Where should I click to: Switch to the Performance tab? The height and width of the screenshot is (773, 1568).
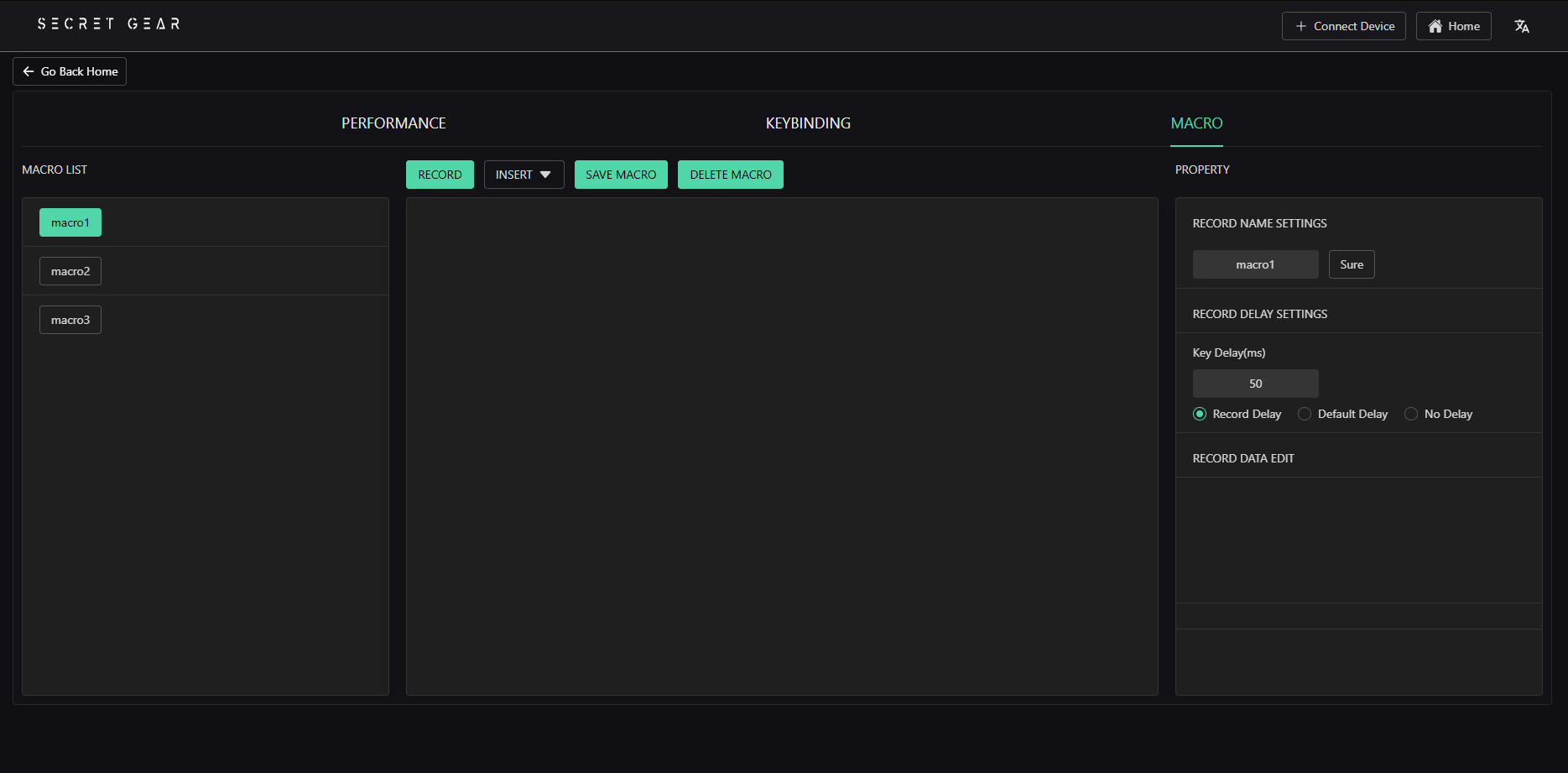(393, 123)
